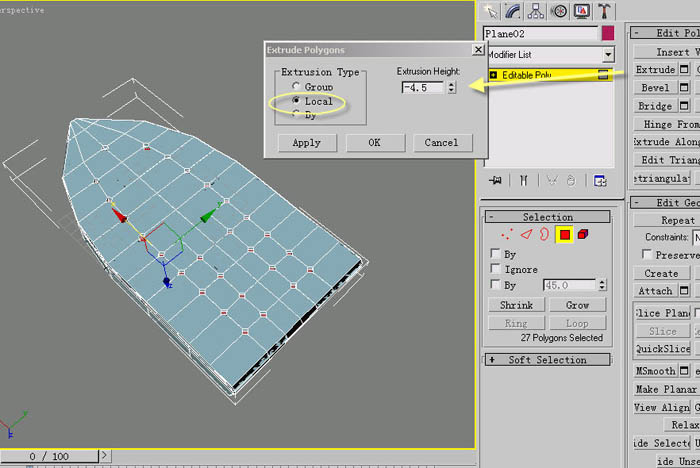Click OK in Extrude Polygons dialog

(375, 143)
